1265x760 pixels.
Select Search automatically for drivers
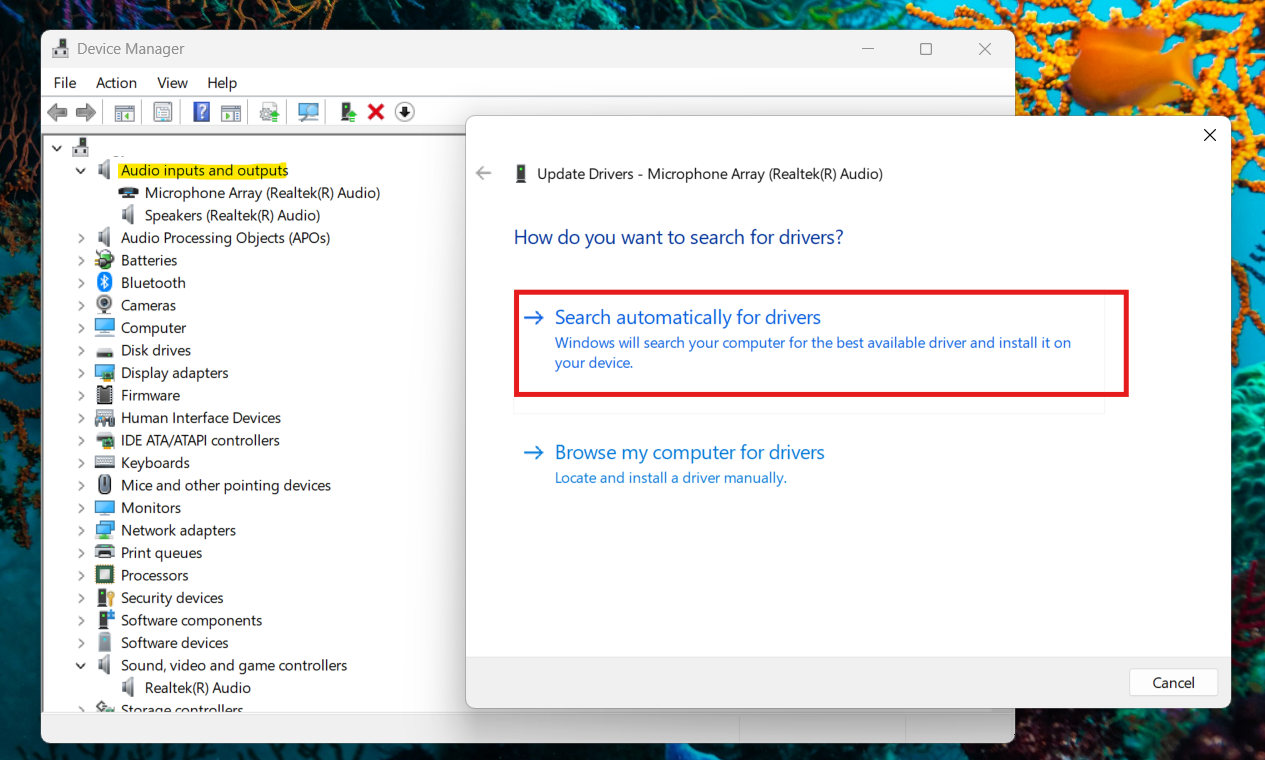click(x=687, y=317)
